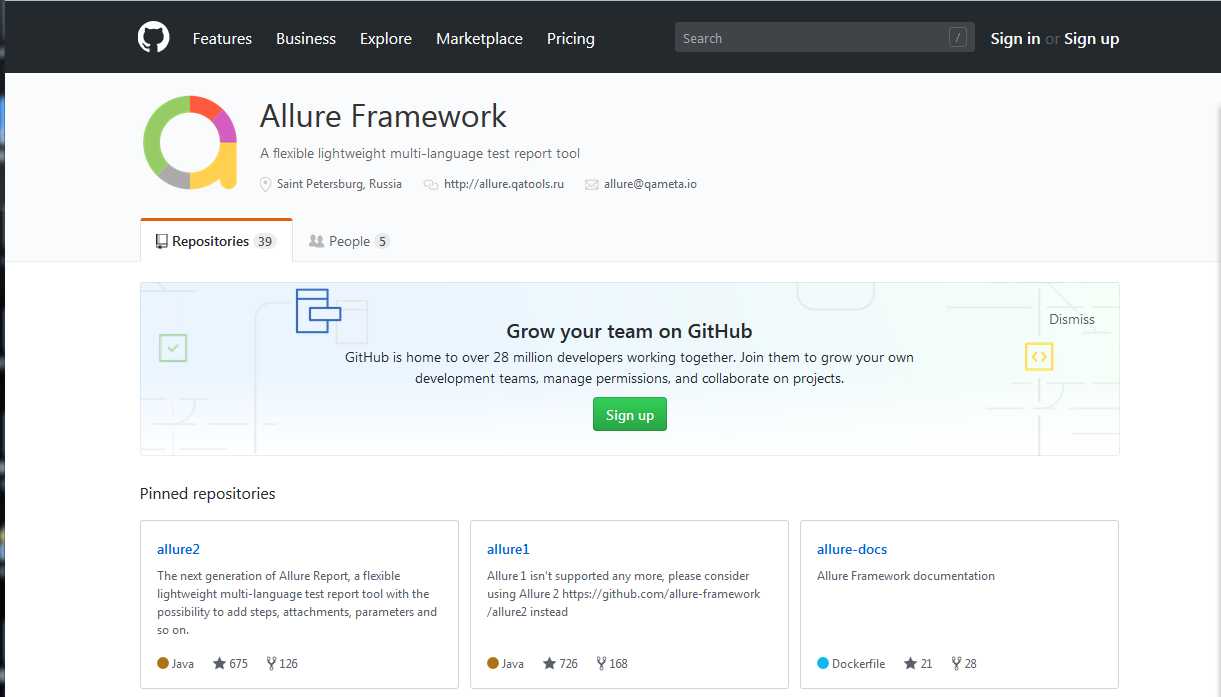Select the Pinned repositories heading
Viewport: 1221px width, 697px height.
tap(207, 493)
